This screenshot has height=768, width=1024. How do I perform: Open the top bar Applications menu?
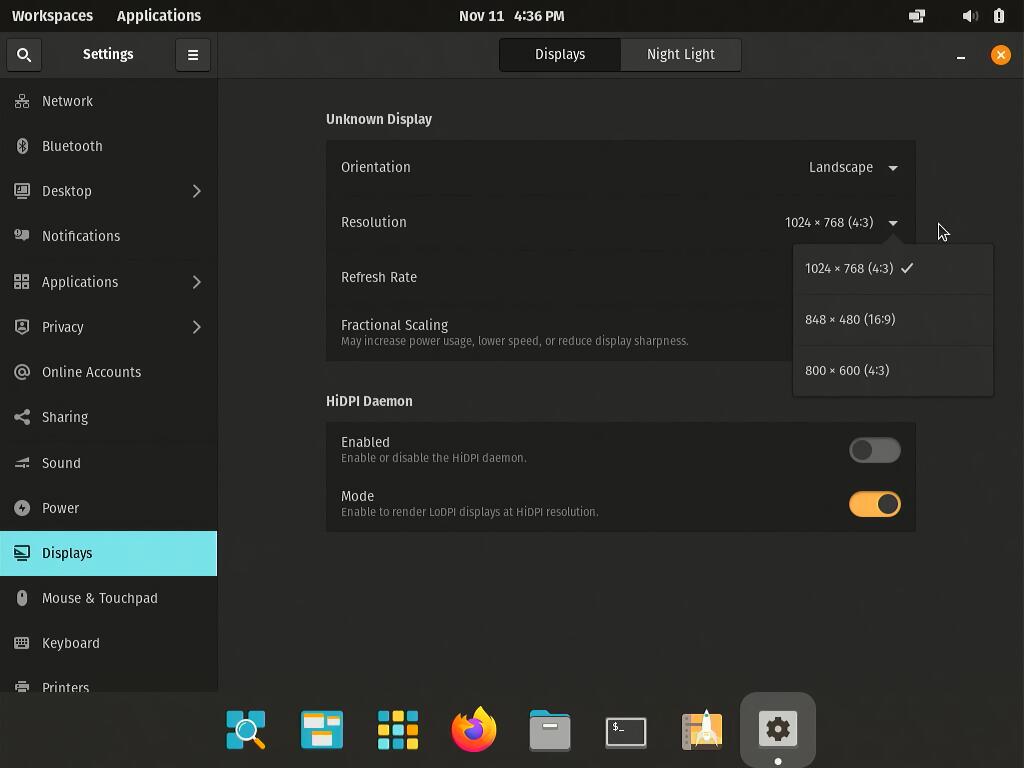(159, 16)
